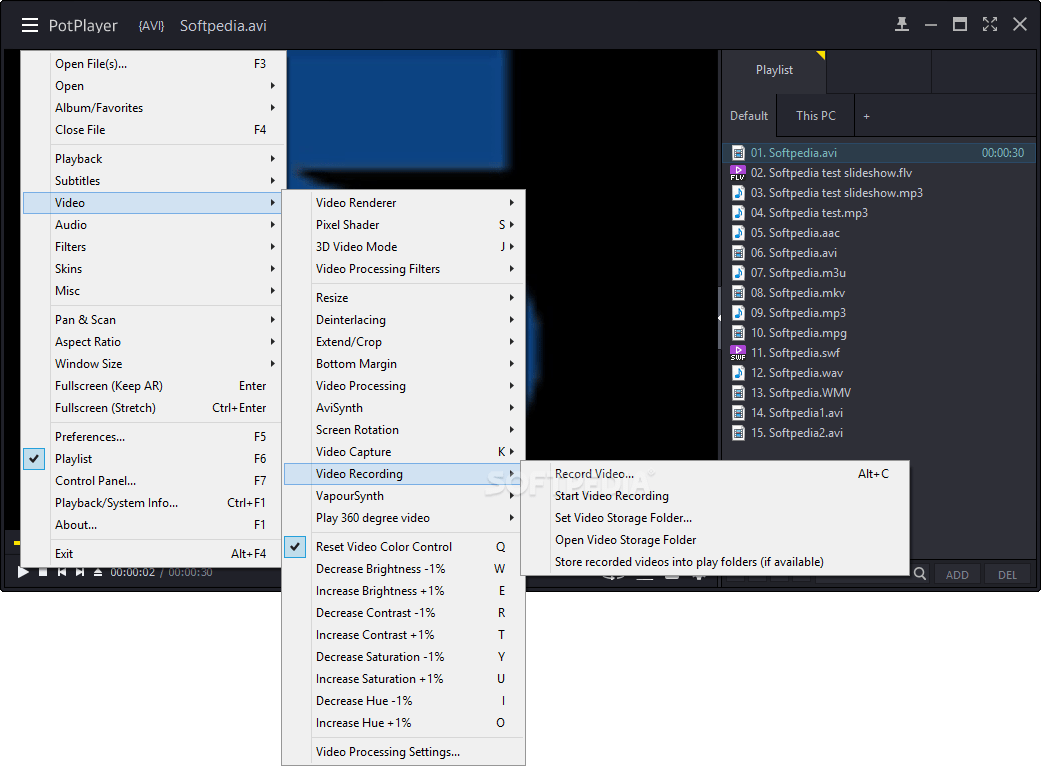
Task: Select Increase Brightness +1%
Action: tap(404, 591)
